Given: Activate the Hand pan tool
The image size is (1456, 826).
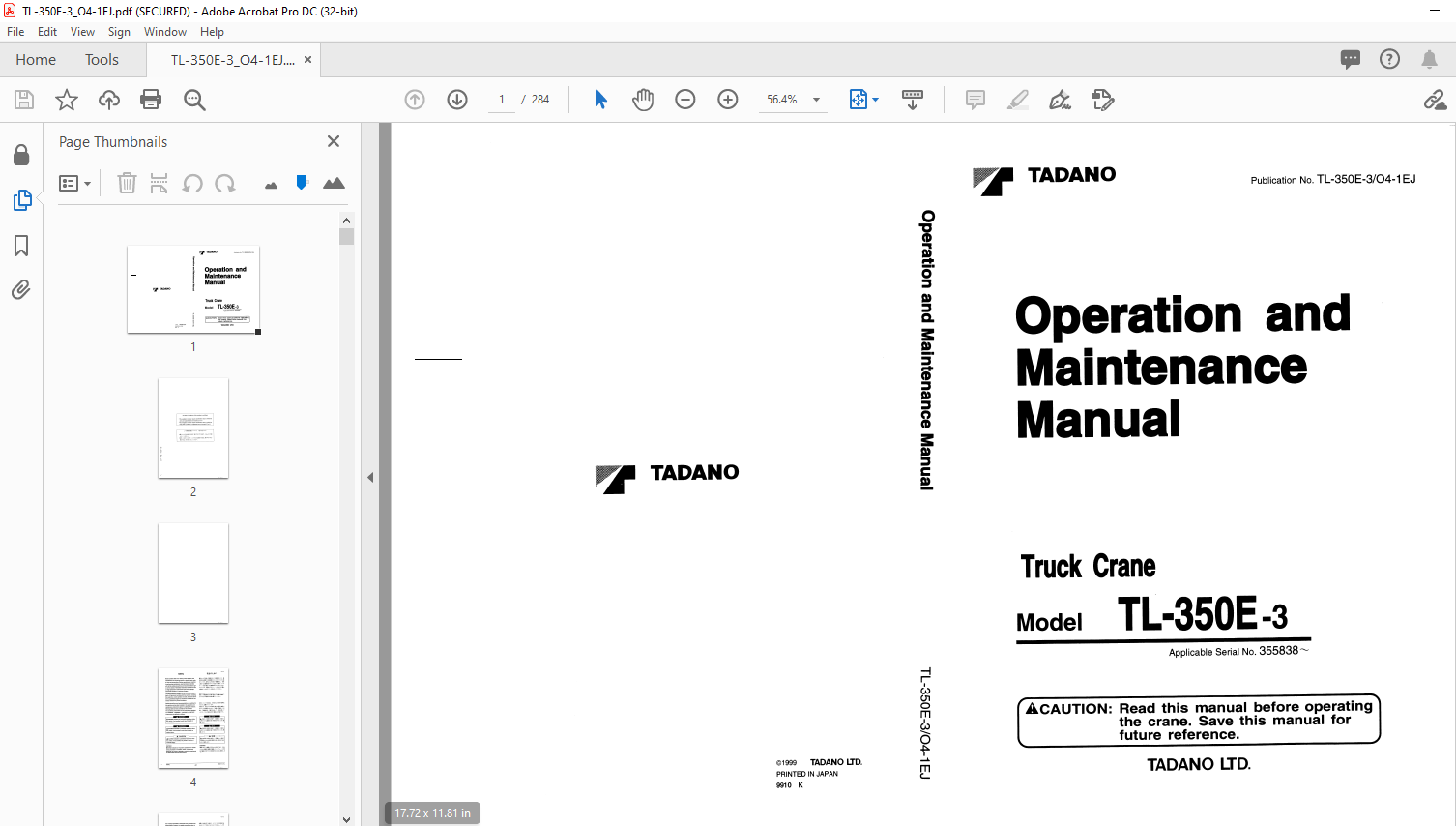Looking at the screenshot, I should tap(643, 100).
